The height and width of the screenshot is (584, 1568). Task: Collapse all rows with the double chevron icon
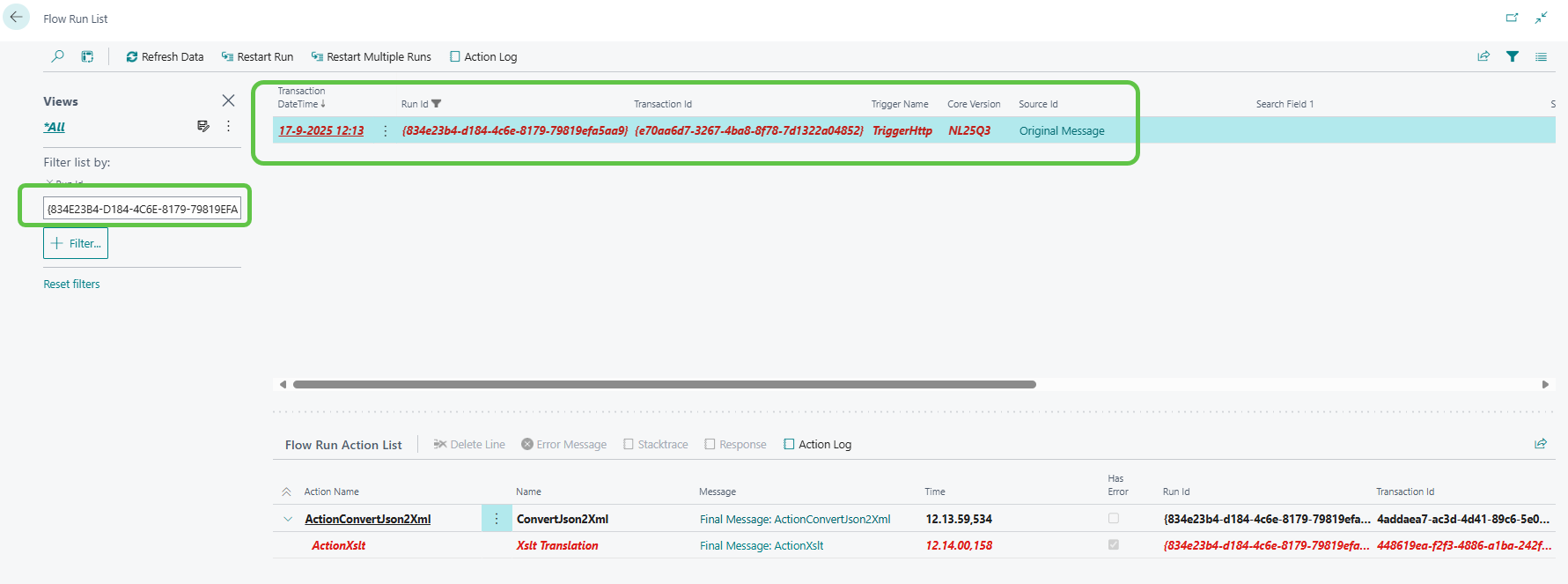[286, 492]
